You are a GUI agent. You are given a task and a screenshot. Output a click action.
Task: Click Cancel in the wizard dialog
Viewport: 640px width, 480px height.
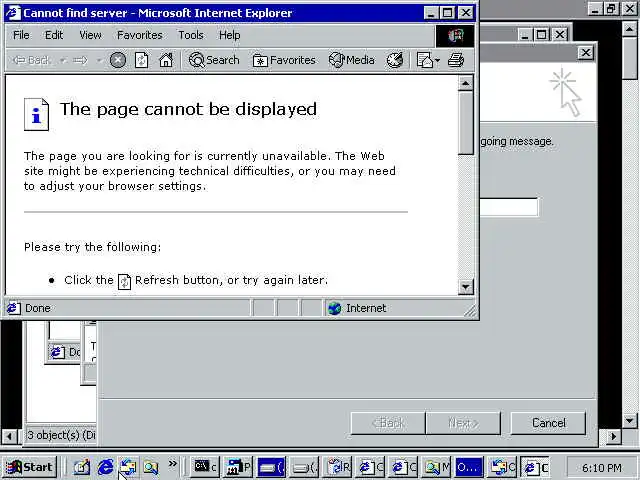pyautogui.click(x=548, y=423)
